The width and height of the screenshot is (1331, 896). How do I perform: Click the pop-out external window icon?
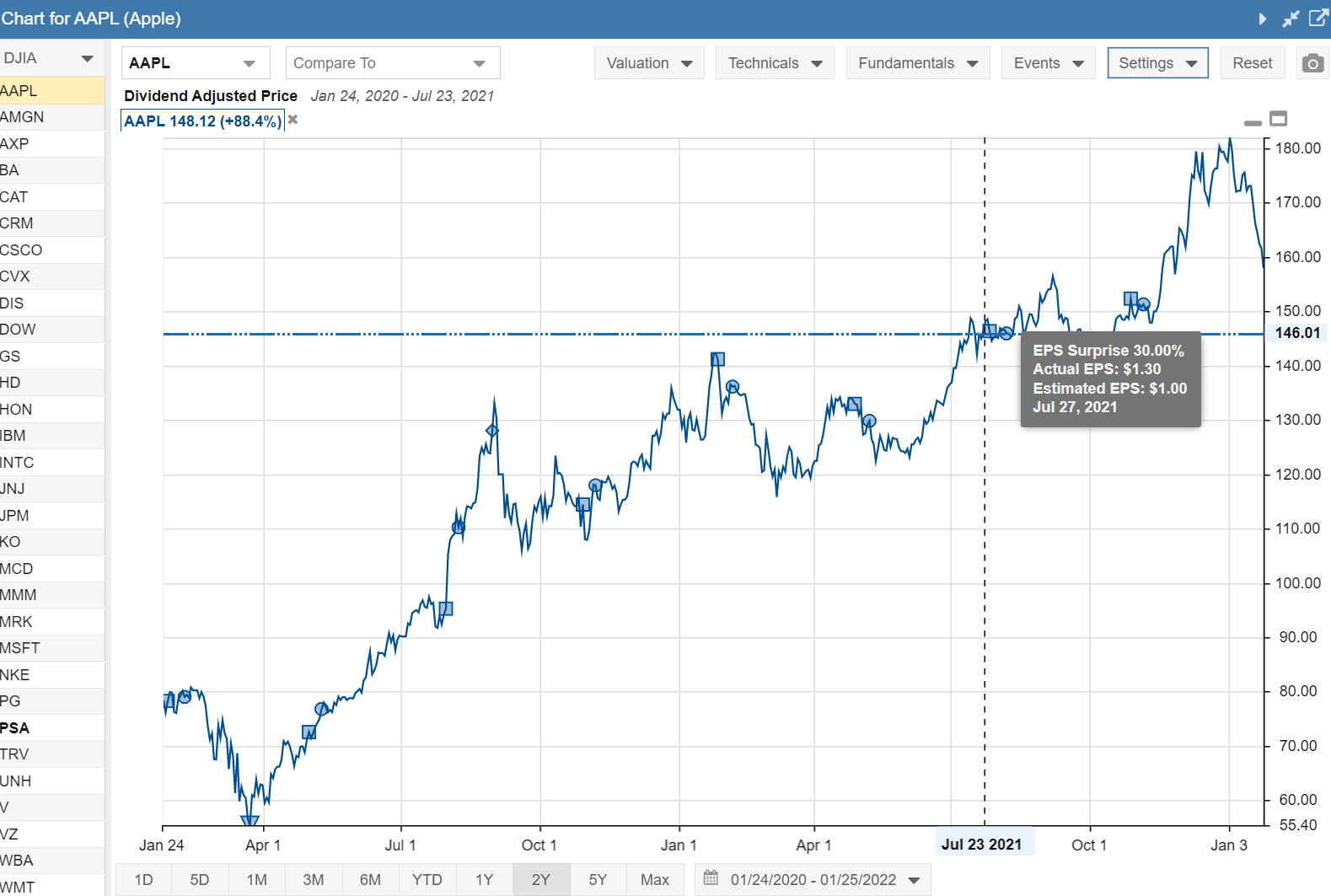1318,19
